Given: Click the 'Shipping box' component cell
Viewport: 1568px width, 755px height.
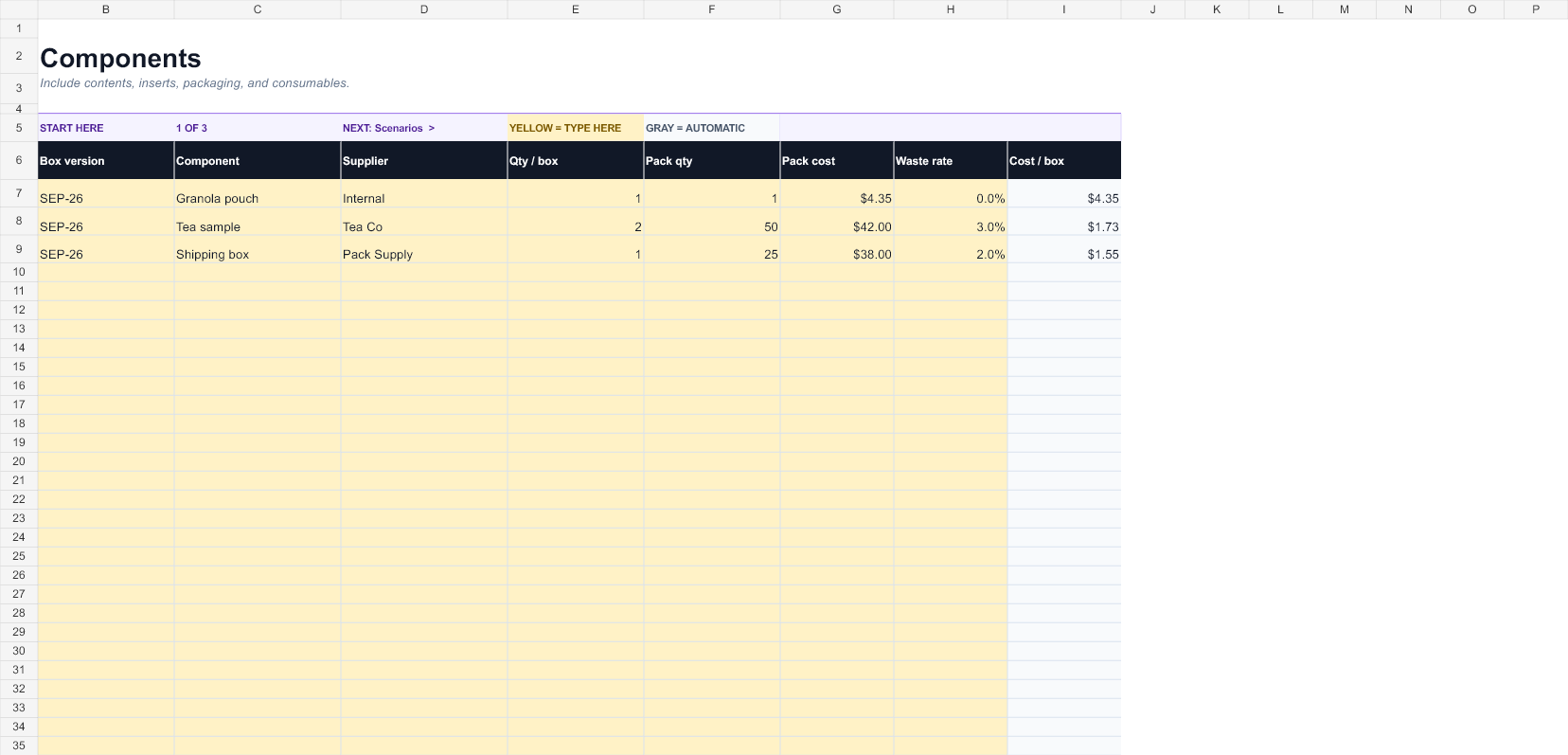Looking at the screenshot, I should click(x=258, y=249).
